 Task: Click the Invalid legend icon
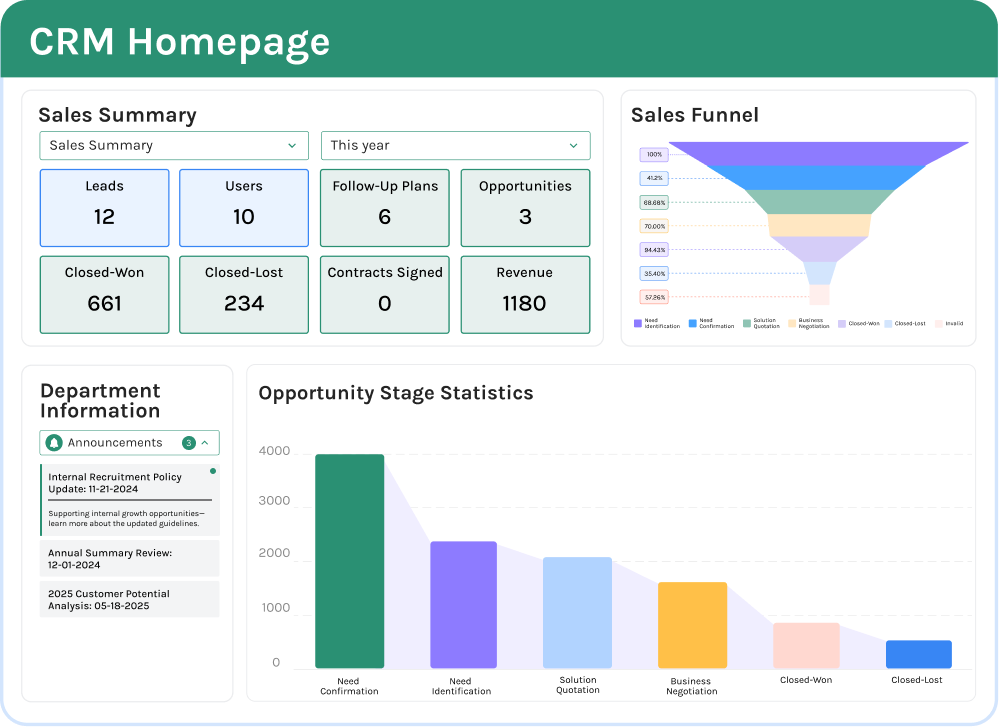(x=938, y=323)
